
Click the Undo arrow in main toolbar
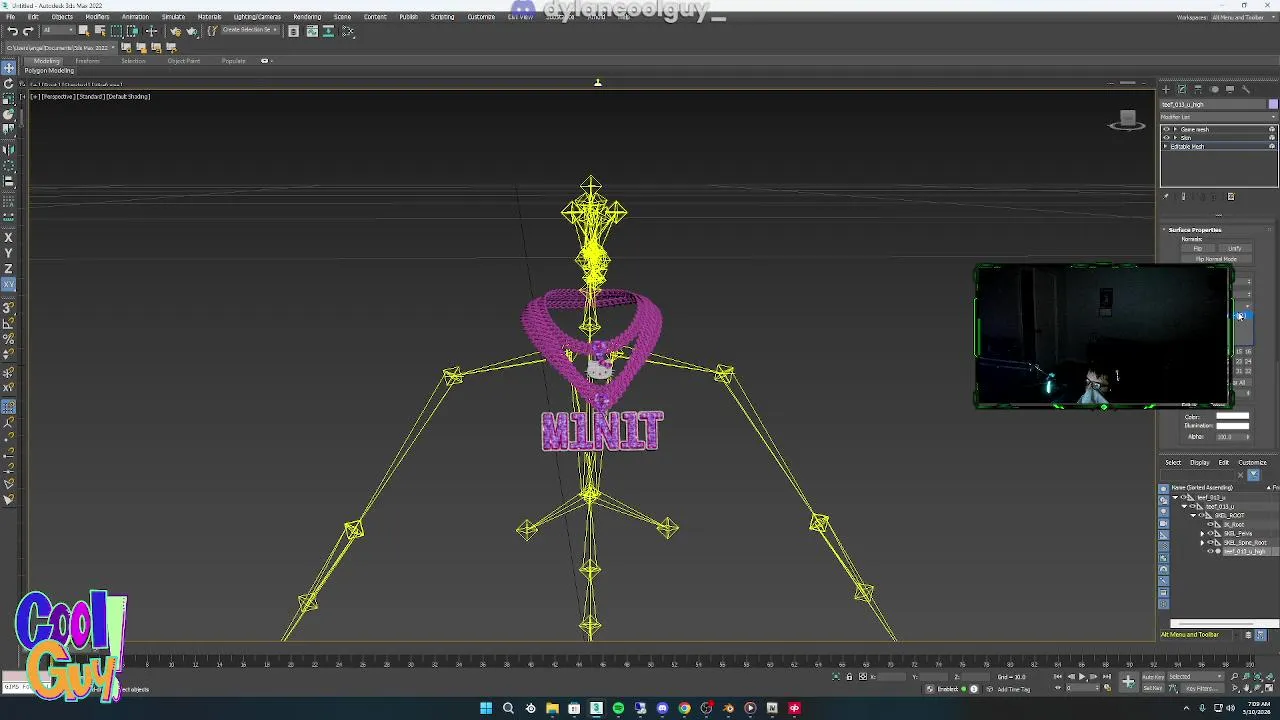[x=13, y=31]
